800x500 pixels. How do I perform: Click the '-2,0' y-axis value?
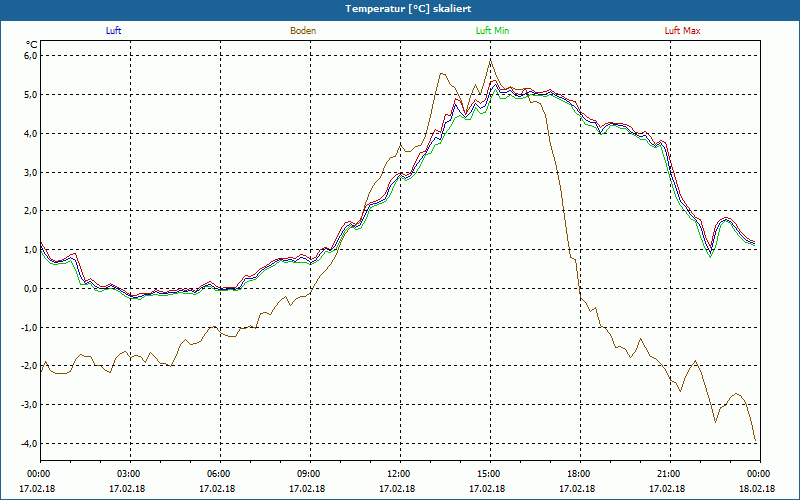tap(30, 366)
